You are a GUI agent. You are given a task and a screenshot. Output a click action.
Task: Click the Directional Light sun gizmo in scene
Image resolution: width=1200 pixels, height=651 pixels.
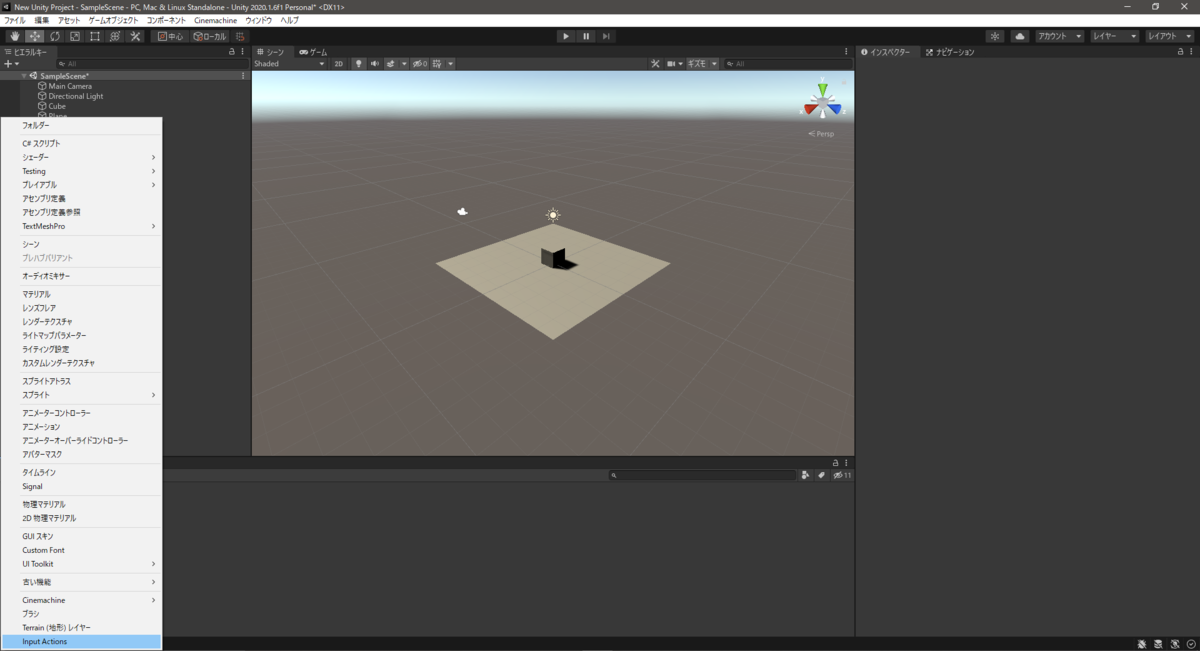tap(553, 215)
